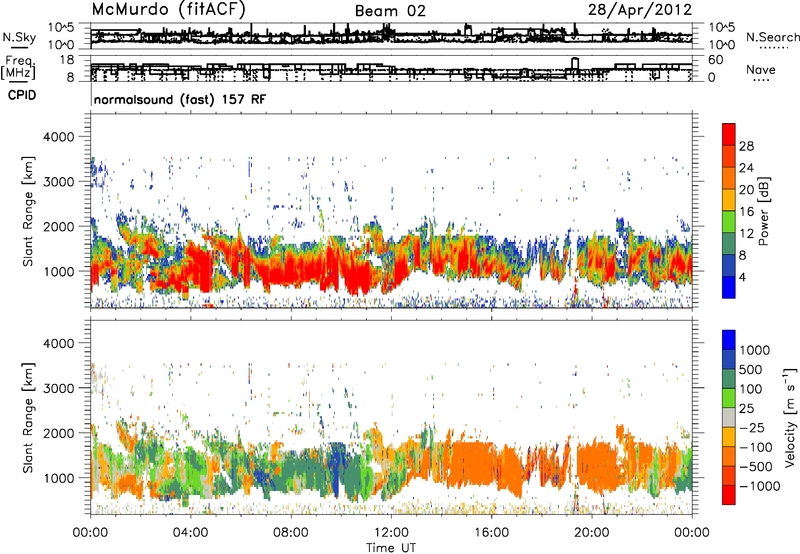Click the 4000 tick on power panel
The width and height of the screenshot is (800, 554).
coord(60,137)
